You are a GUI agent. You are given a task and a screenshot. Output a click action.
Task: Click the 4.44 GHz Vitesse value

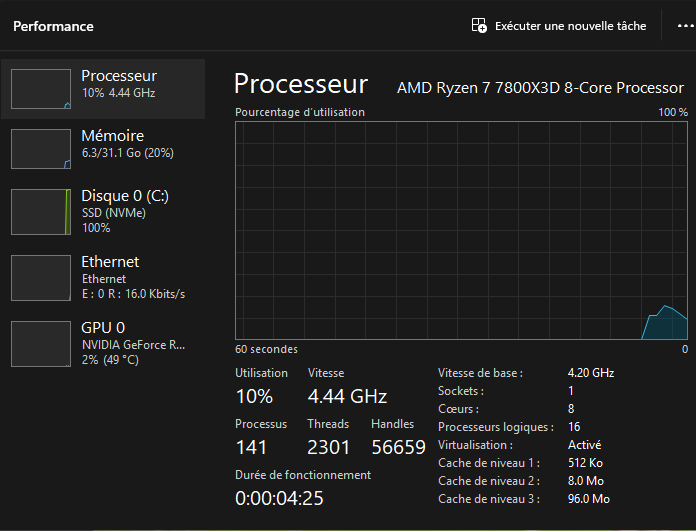(347, 396)
